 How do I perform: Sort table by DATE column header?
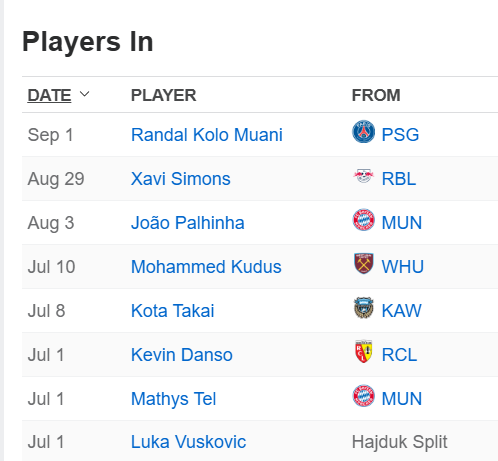pyautogui.click(x=49, y=95)
